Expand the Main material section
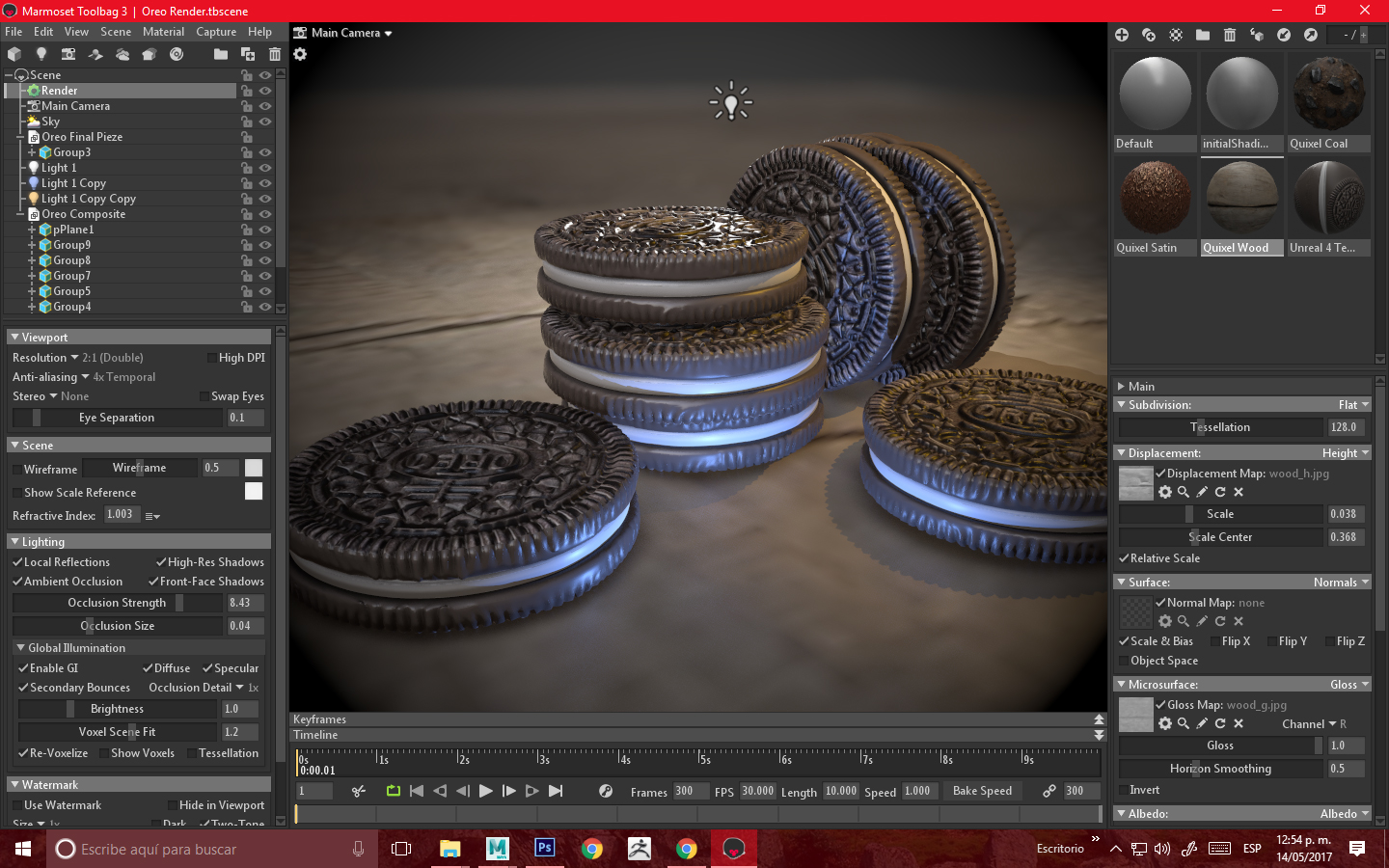The height and width of the screenshot is (868, 1389). pyautogui.click(x=1121, y=387)
